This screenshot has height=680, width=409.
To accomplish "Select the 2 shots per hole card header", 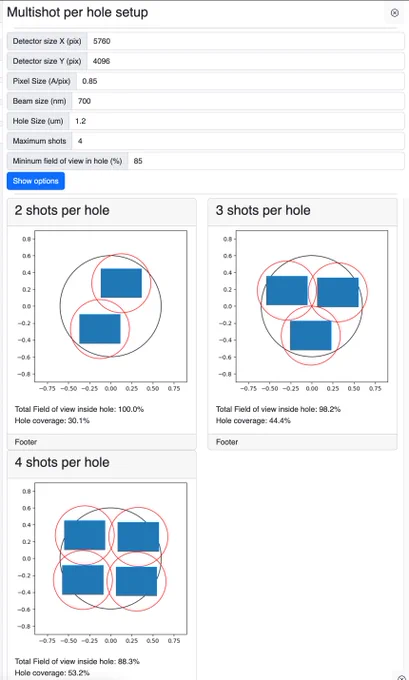I will (101, 212).
